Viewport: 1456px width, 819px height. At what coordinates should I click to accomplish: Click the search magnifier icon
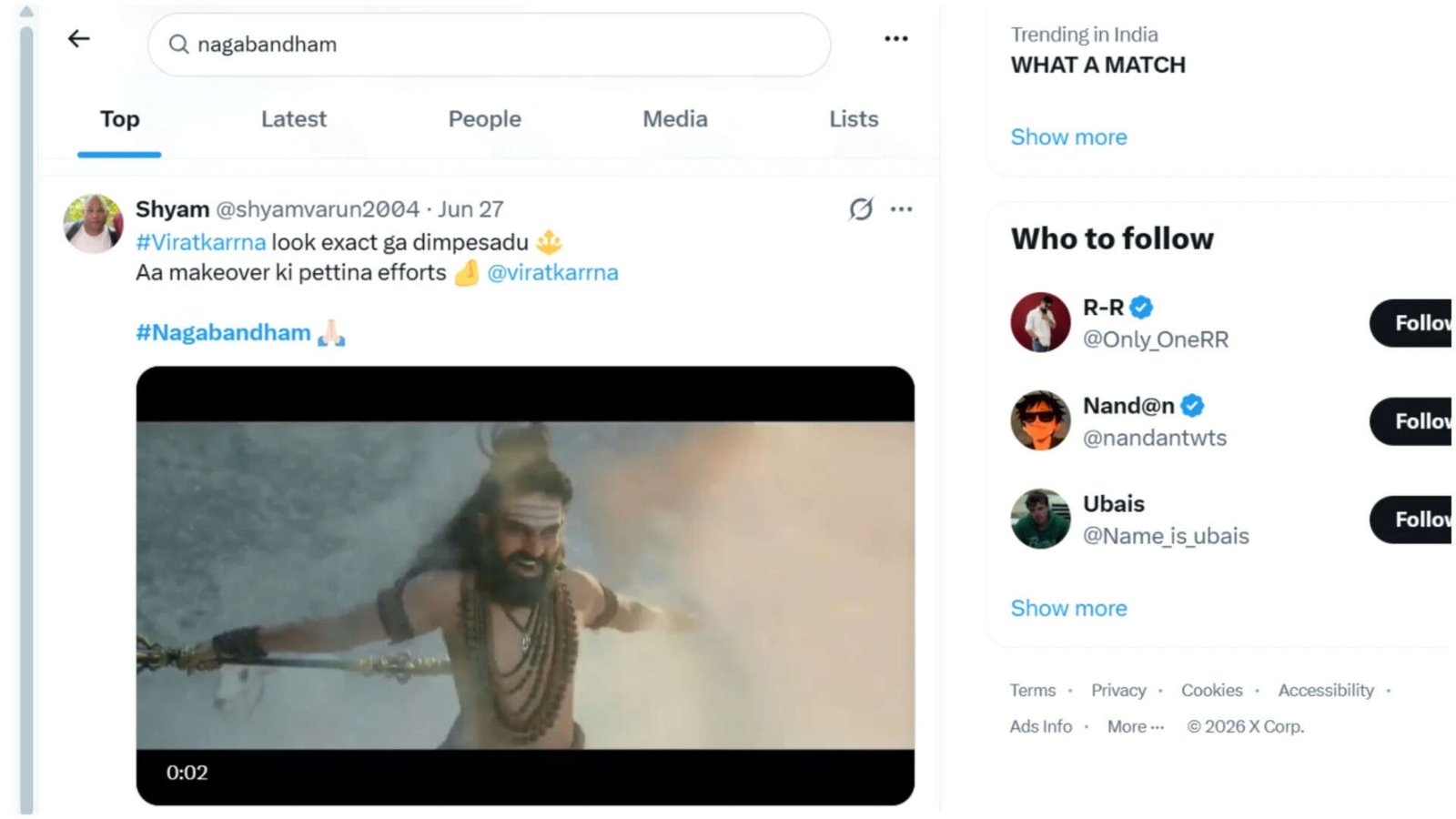pos(178,45)
